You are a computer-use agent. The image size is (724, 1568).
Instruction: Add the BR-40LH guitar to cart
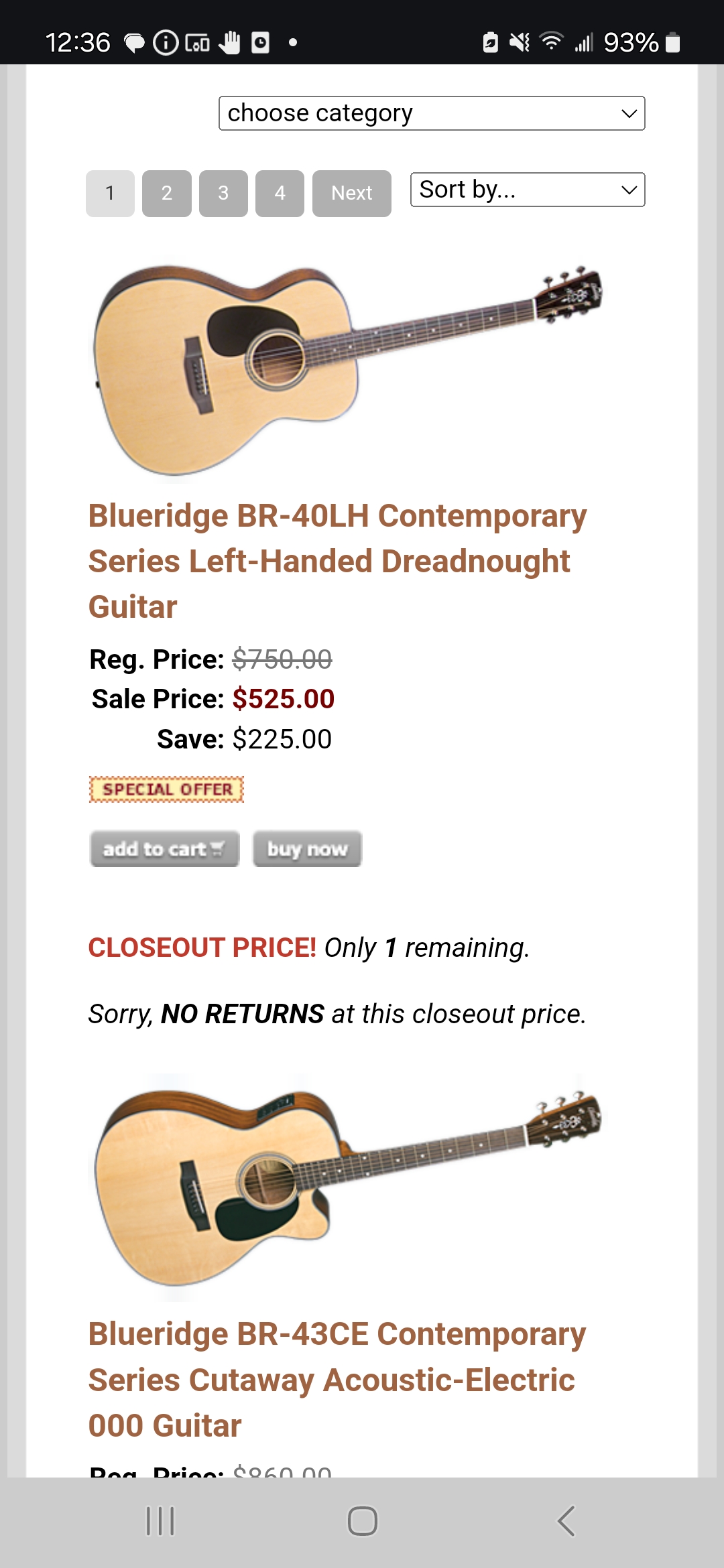pyautogui.click(x=164, y=849)
